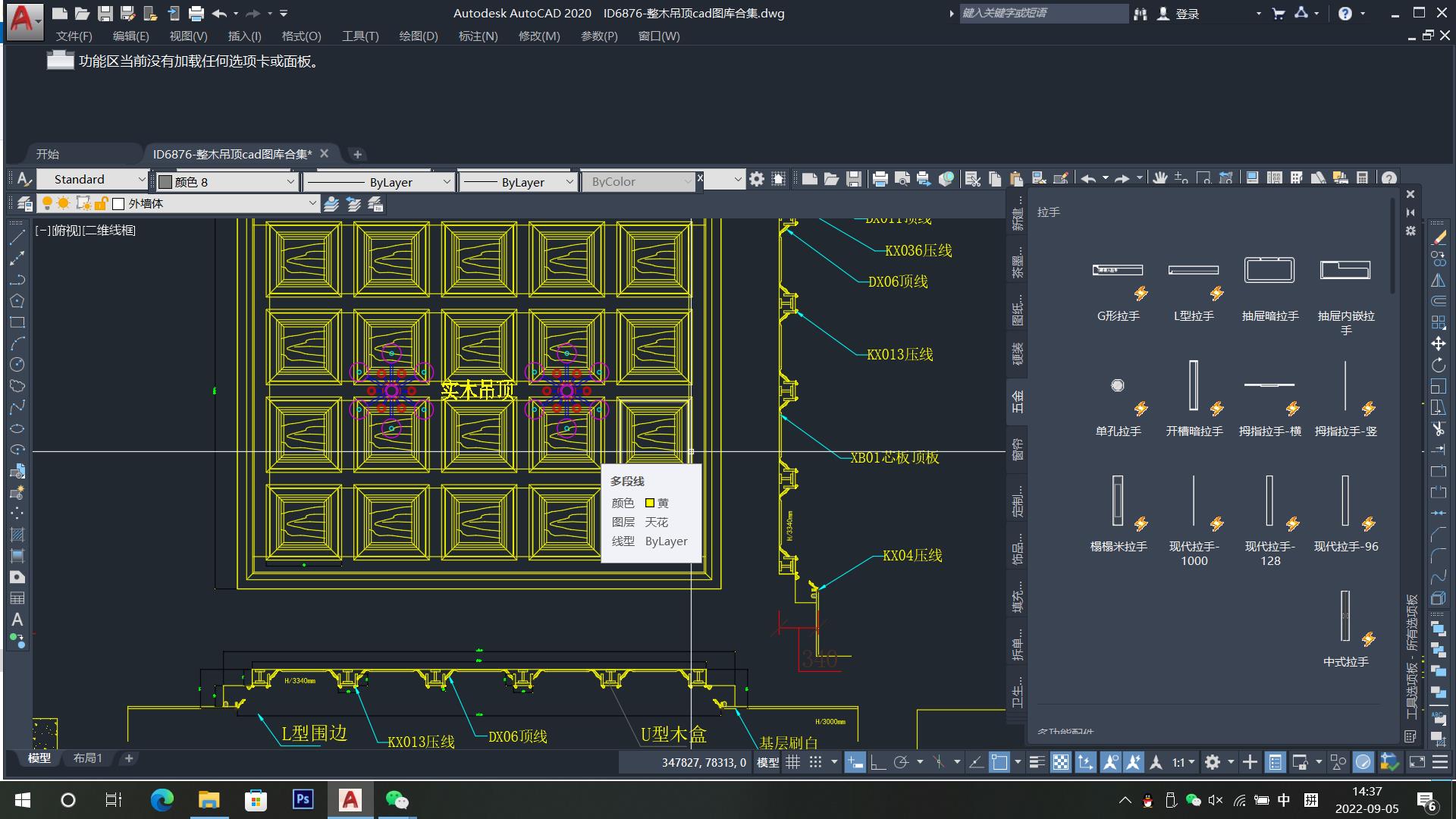Image resolution: width=1456 pixels, height=819 pixels.
Task: Click the layer lock icon for 外墙体
Action: (x=101, y=203)
